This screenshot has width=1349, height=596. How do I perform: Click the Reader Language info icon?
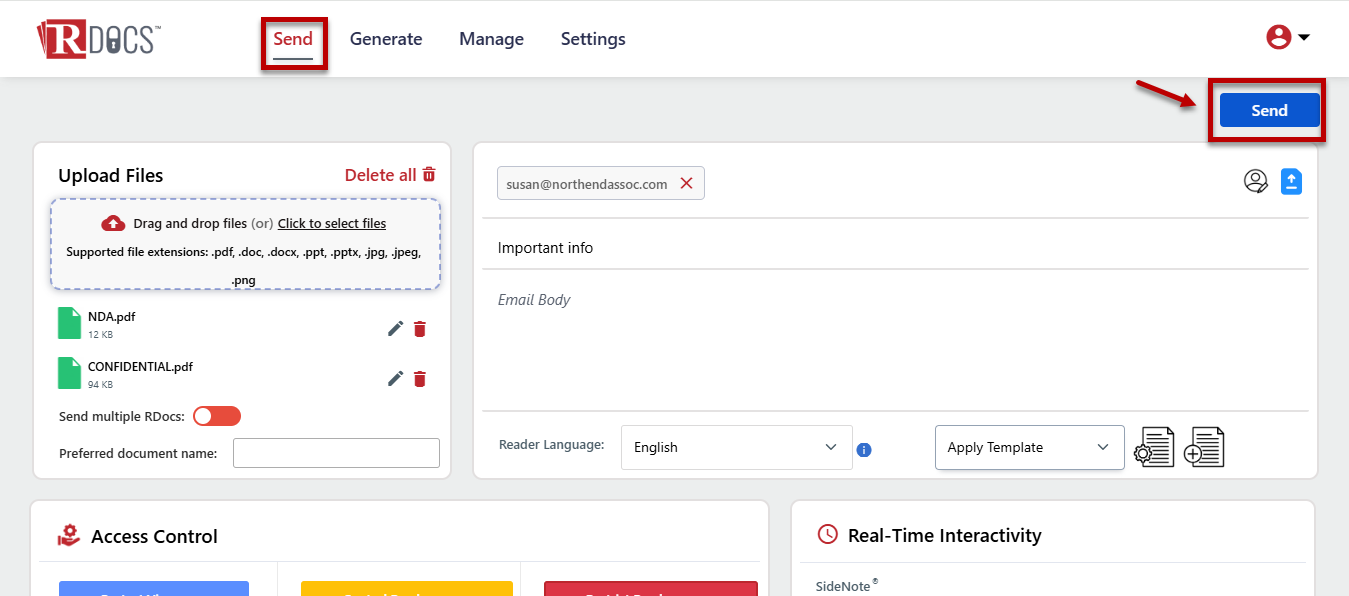click(864, 450)
